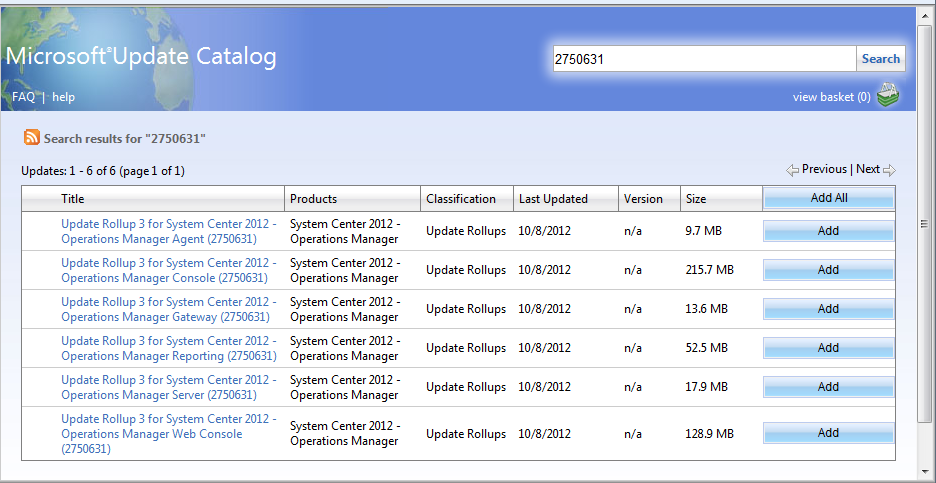936x483 pixels.
Task: Click the Add All button
Action: pyautogui.click(x=828, y=198)
